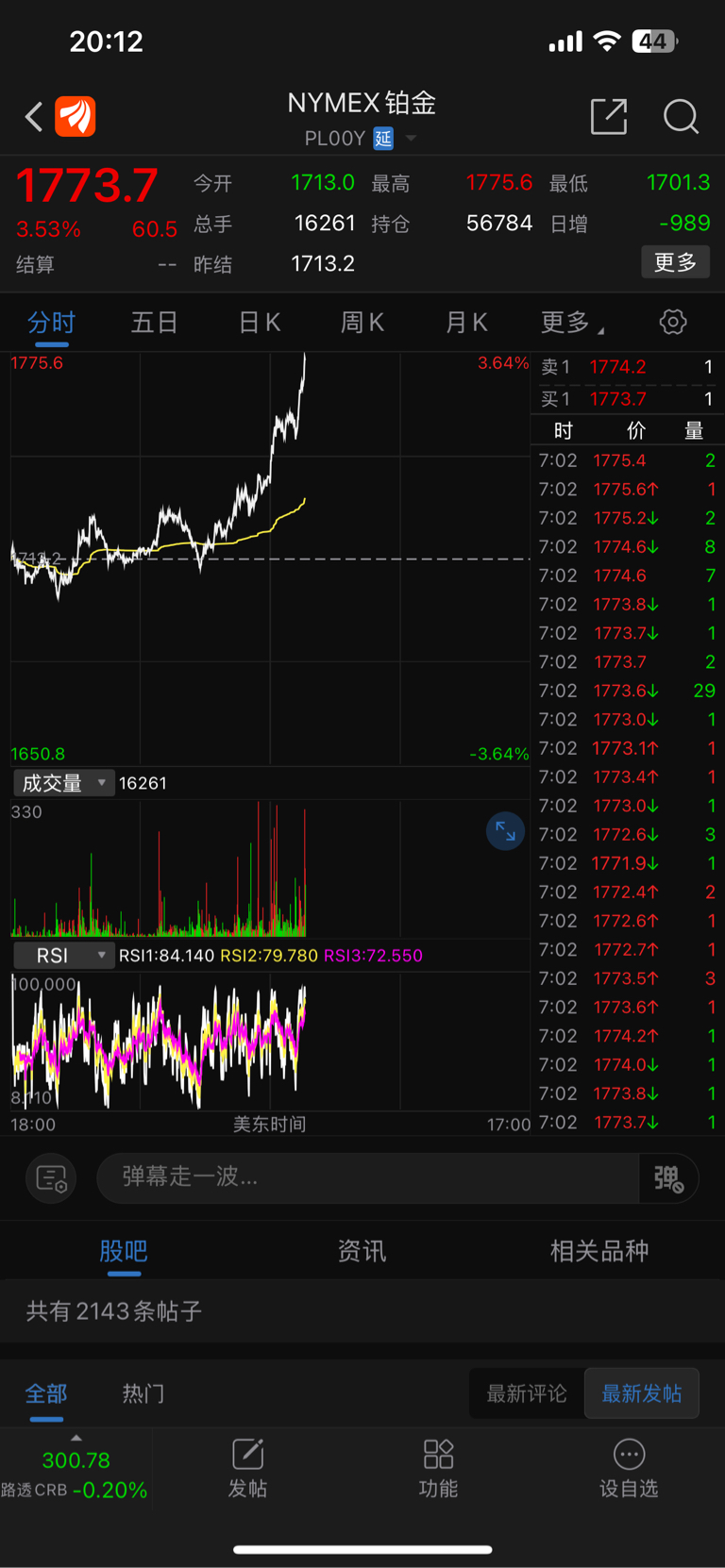725x1568 pixels.
Task: Tap the 最高 1775.6 value
Action: (x=499, y=182)
